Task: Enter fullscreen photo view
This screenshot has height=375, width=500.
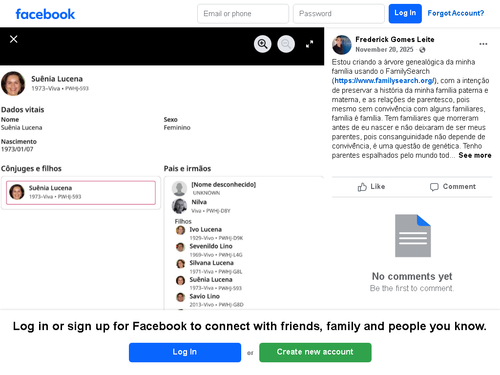Action: pos(310,44)
